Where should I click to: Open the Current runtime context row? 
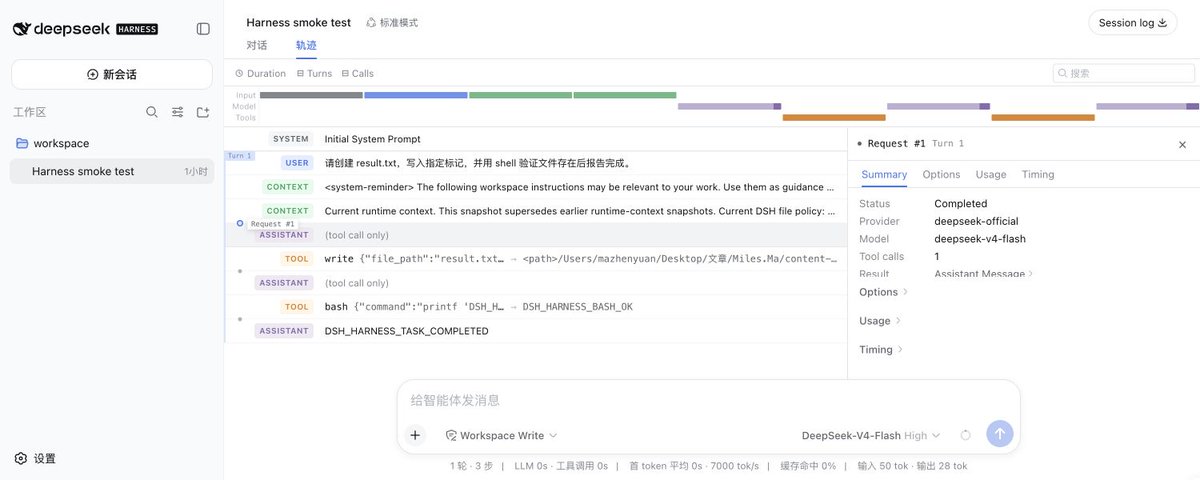pyautogui.click(x=536, y=211)
